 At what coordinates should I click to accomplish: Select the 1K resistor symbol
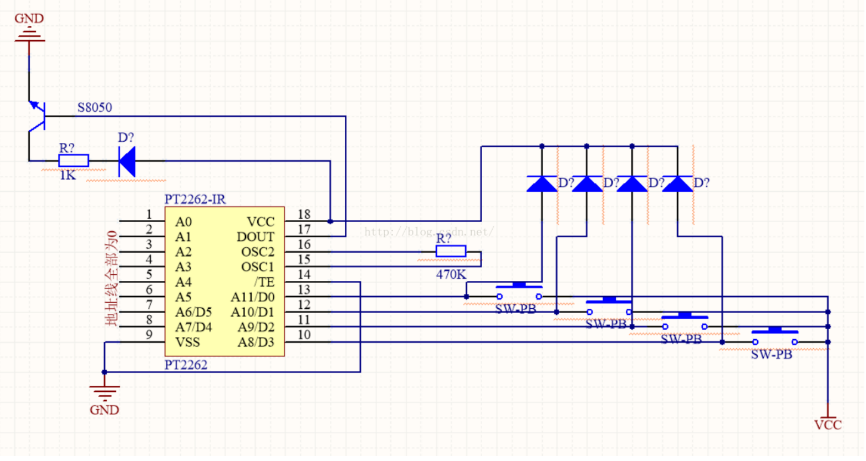[73, 161]
